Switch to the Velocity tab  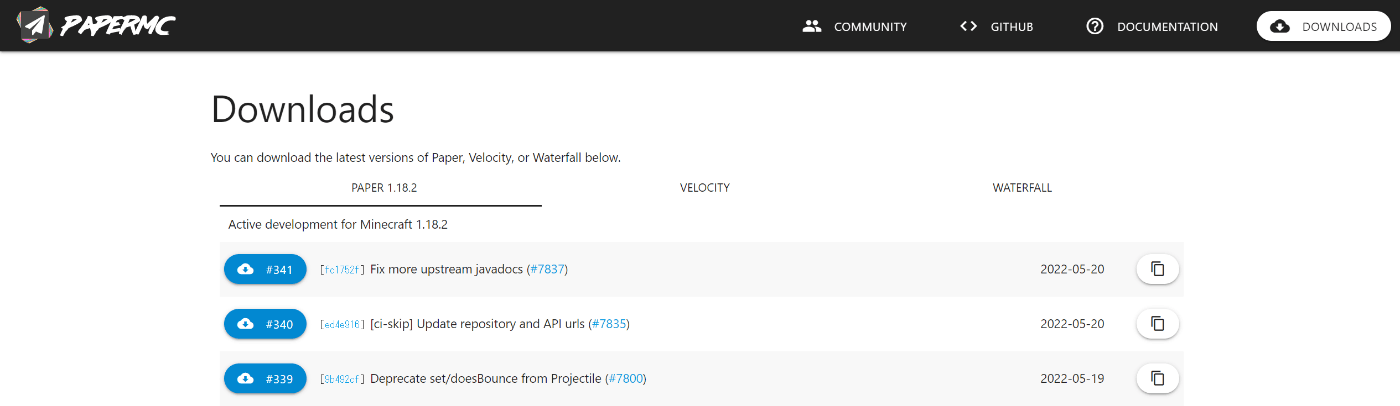[x=705, y=188]
